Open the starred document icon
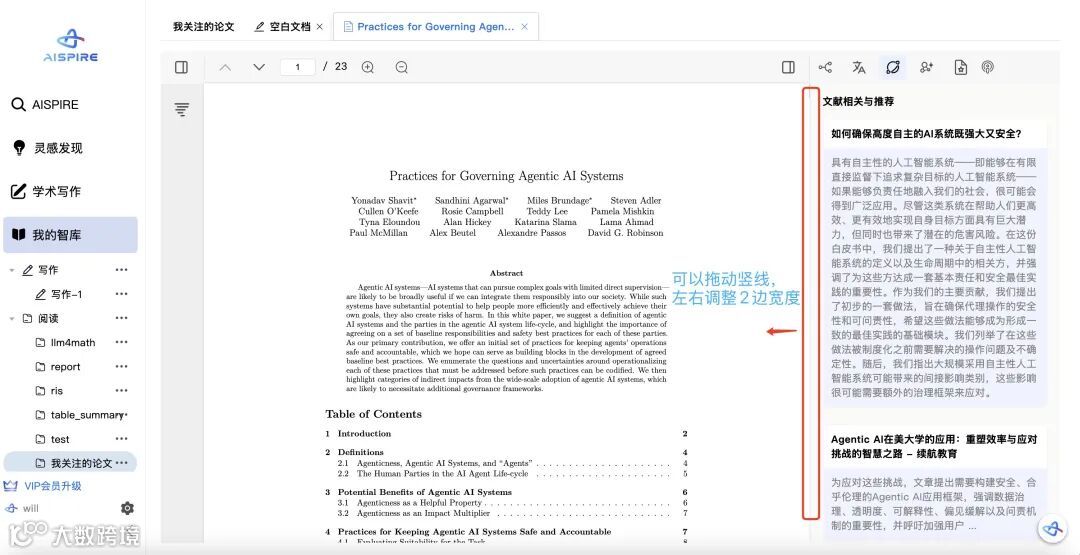The height and width of the screenshot is (555, 1080). point(960,67)
